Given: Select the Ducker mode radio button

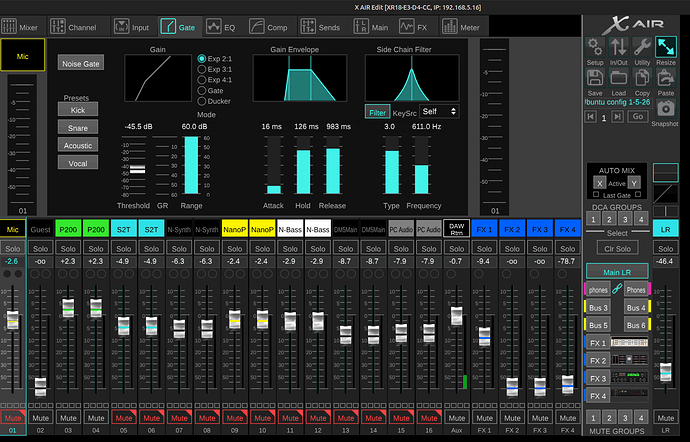Looking at the screenshot, I should click(203, 101).
